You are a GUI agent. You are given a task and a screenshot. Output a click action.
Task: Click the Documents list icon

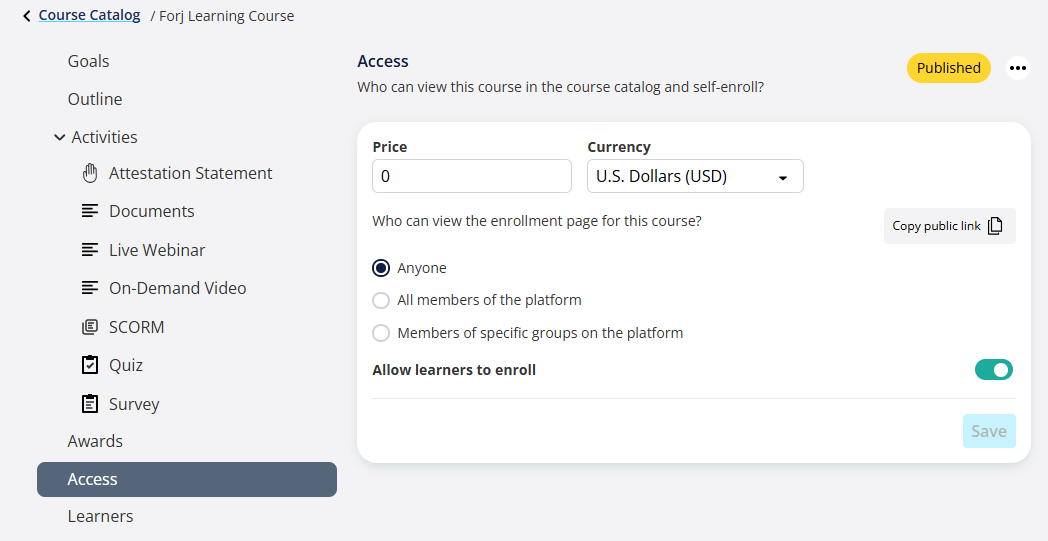click(90, 211)
